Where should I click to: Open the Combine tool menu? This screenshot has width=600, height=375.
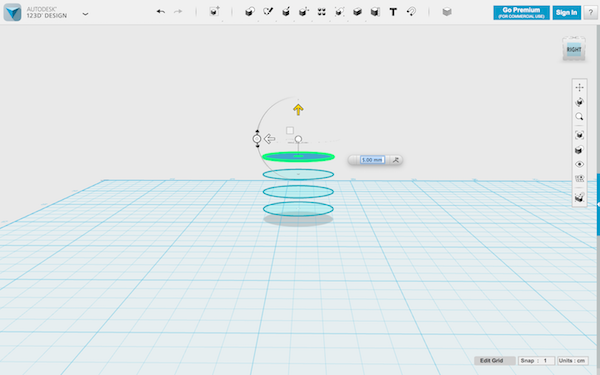point(357,12)
